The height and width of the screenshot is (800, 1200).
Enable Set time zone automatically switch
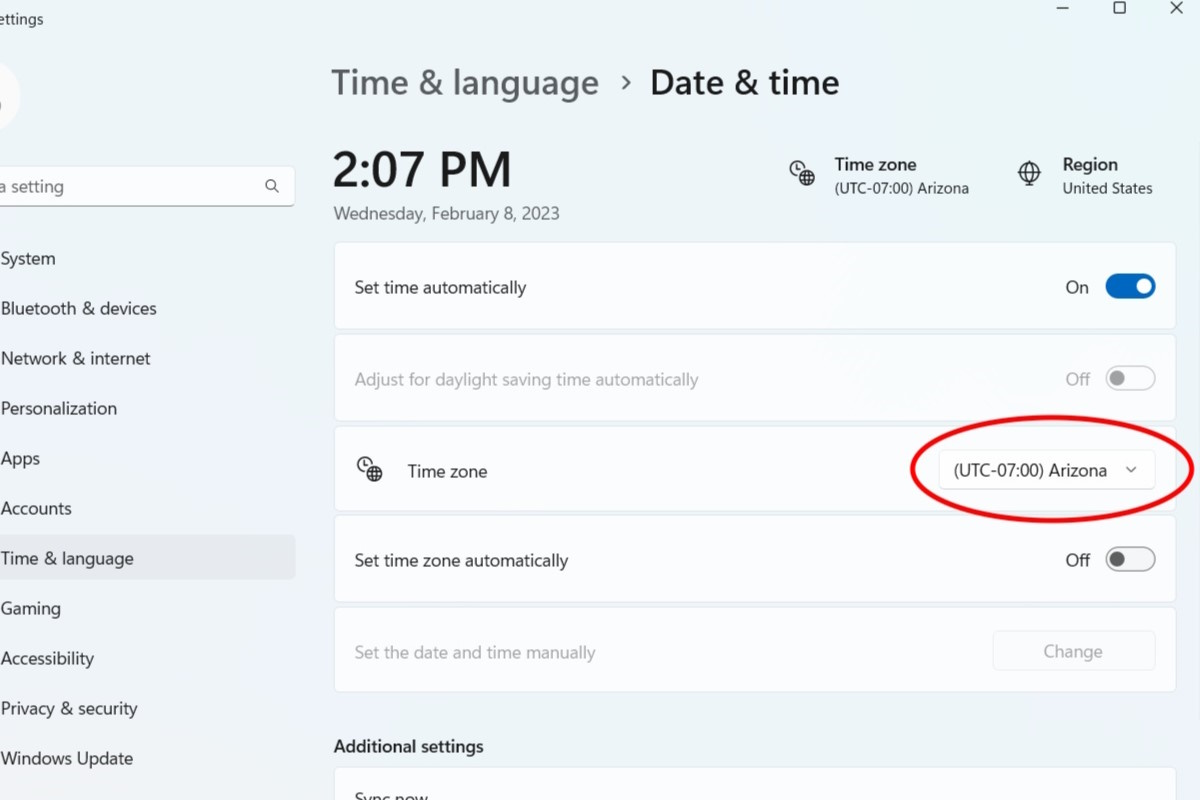(1130, 560)
